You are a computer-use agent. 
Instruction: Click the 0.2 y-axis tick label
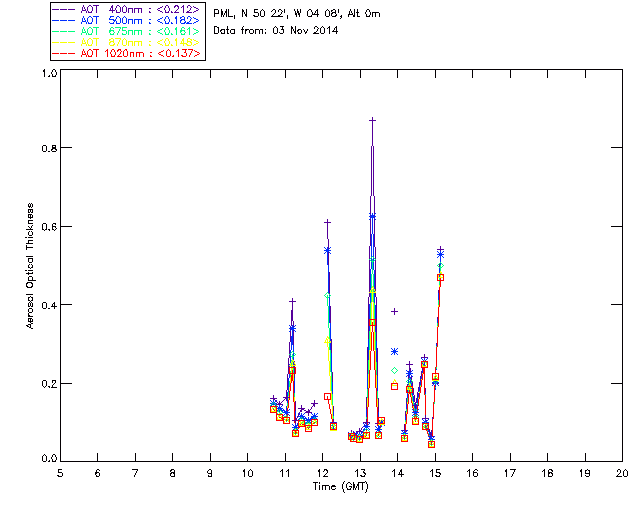[49, 384]
